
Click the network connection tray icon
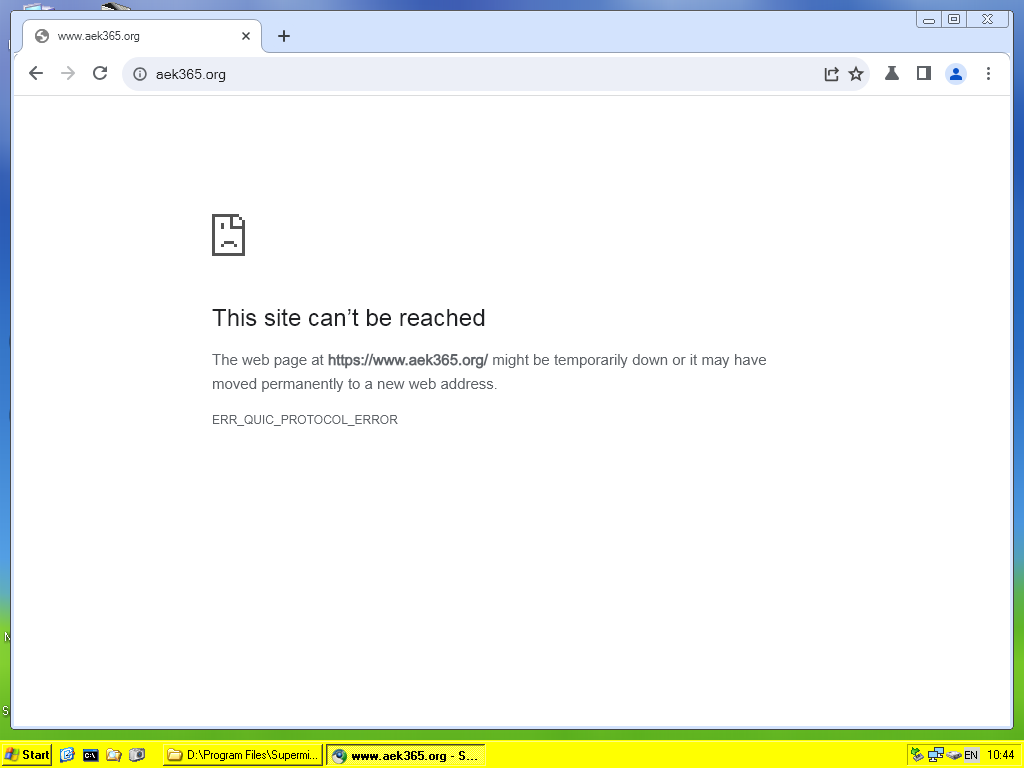936,755
